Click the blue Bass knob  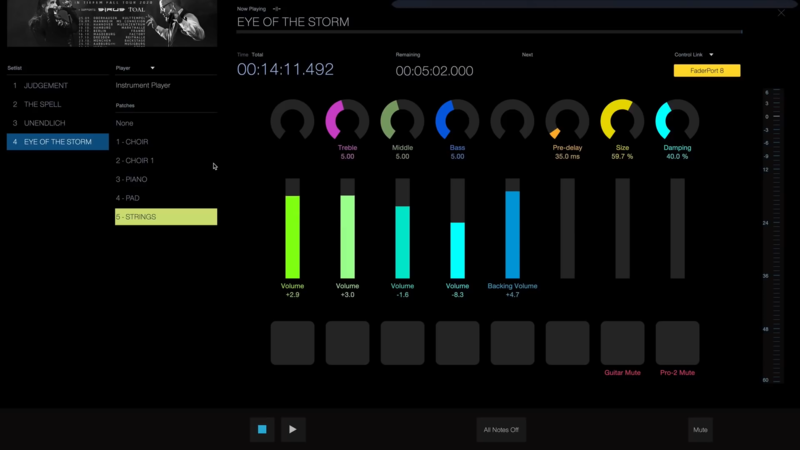[x=457, y=120]
